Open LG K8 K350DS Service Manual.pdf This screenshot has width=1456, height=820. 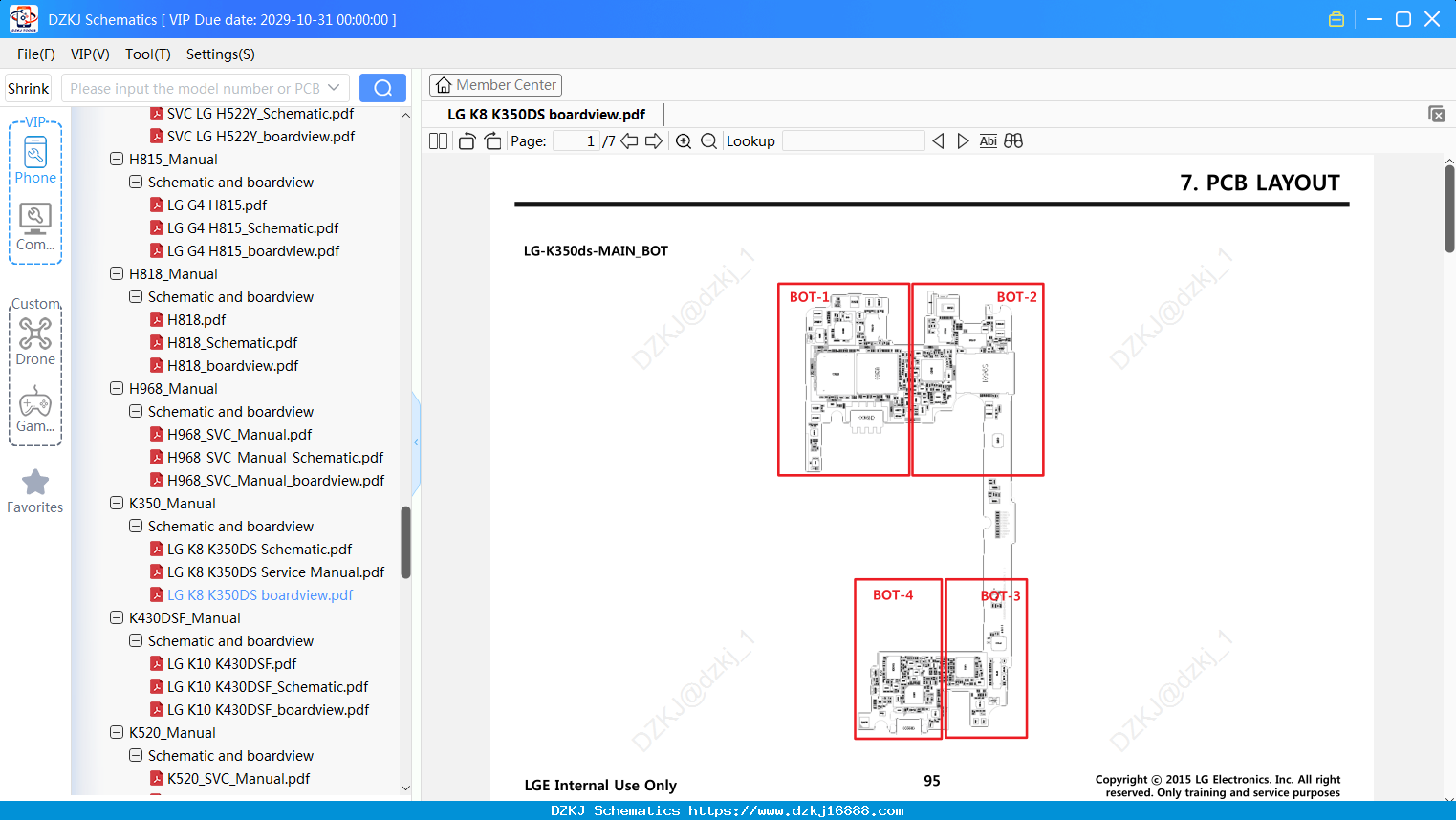[275, 572]
